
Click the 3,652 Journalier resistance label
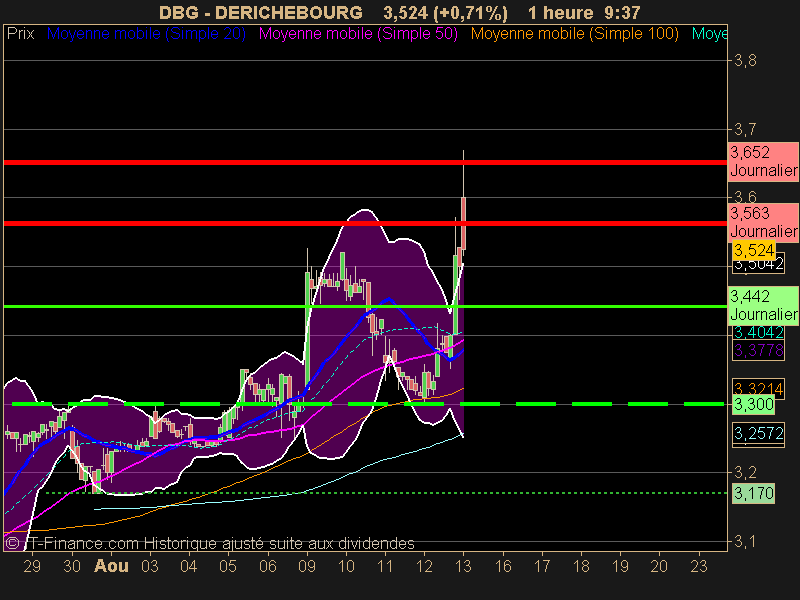click(763, 161)
